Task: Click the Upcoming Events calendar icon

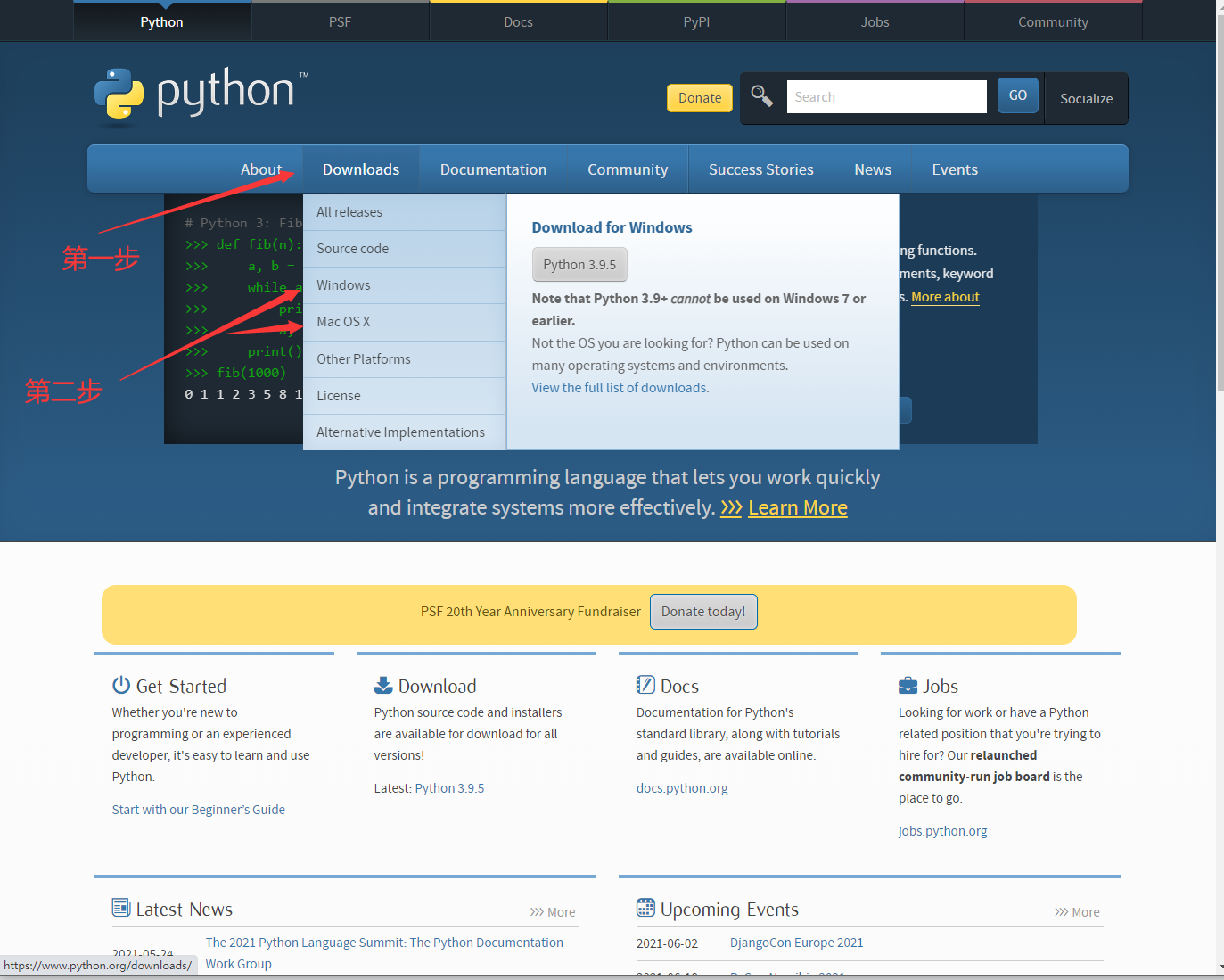Action: [x=645, y=908]
